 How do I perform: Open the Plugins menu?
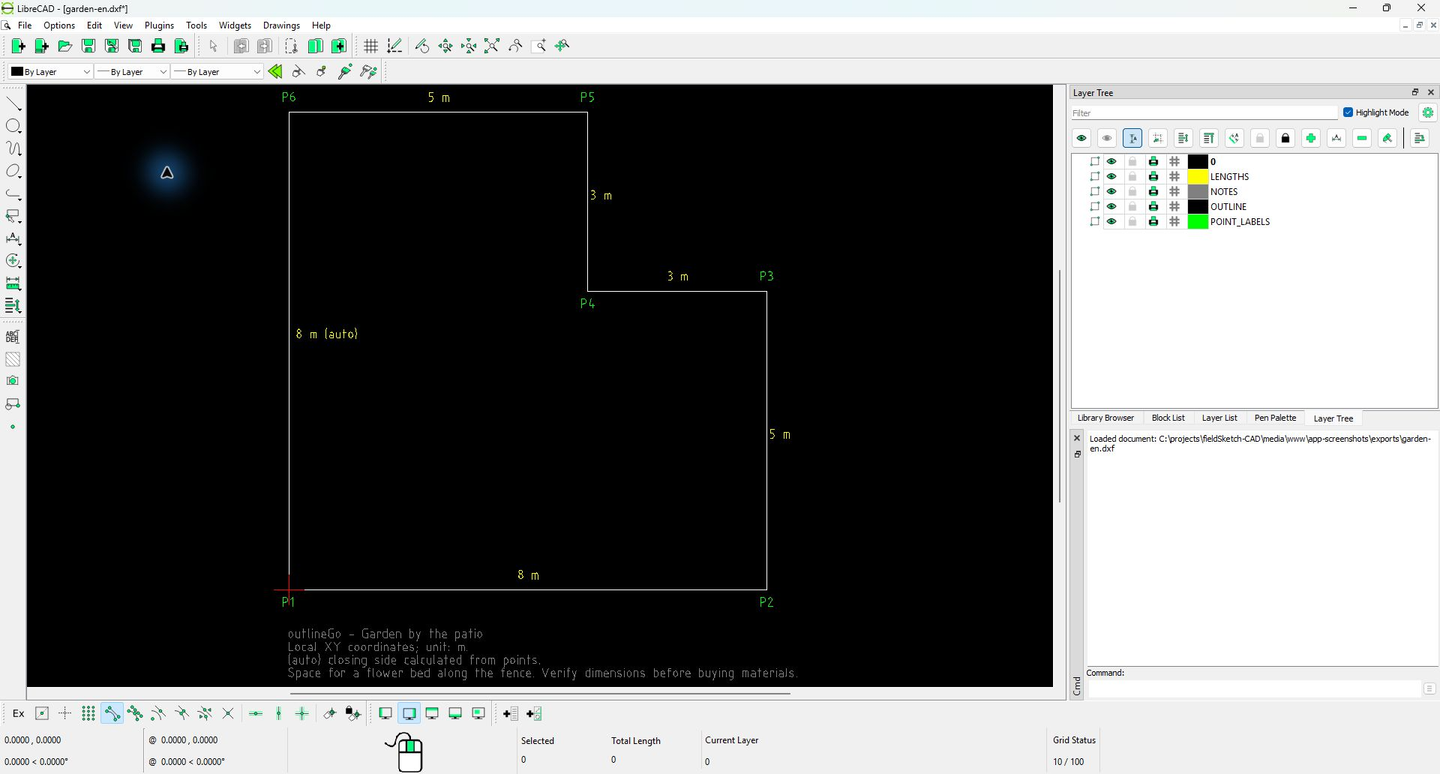(159, 25)
